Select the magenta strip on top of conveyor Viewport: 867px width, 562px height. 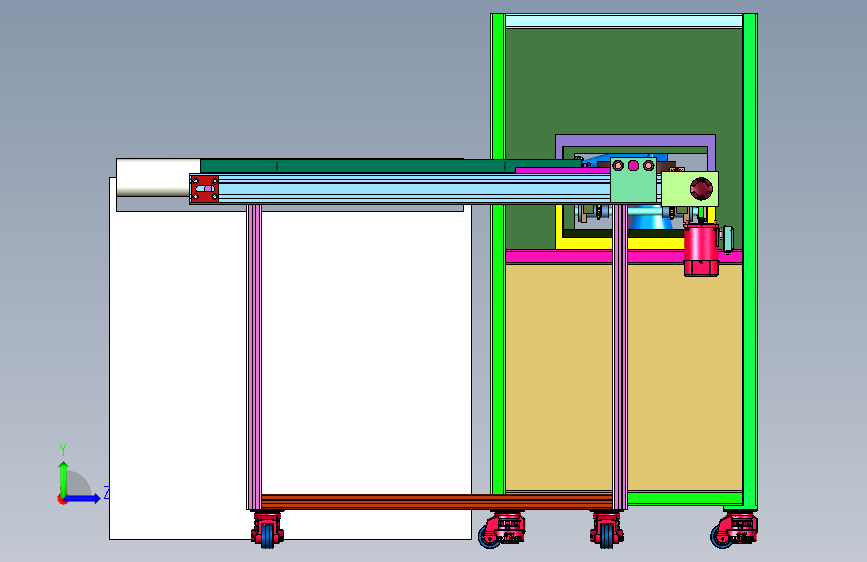click(x=563, y=170)
